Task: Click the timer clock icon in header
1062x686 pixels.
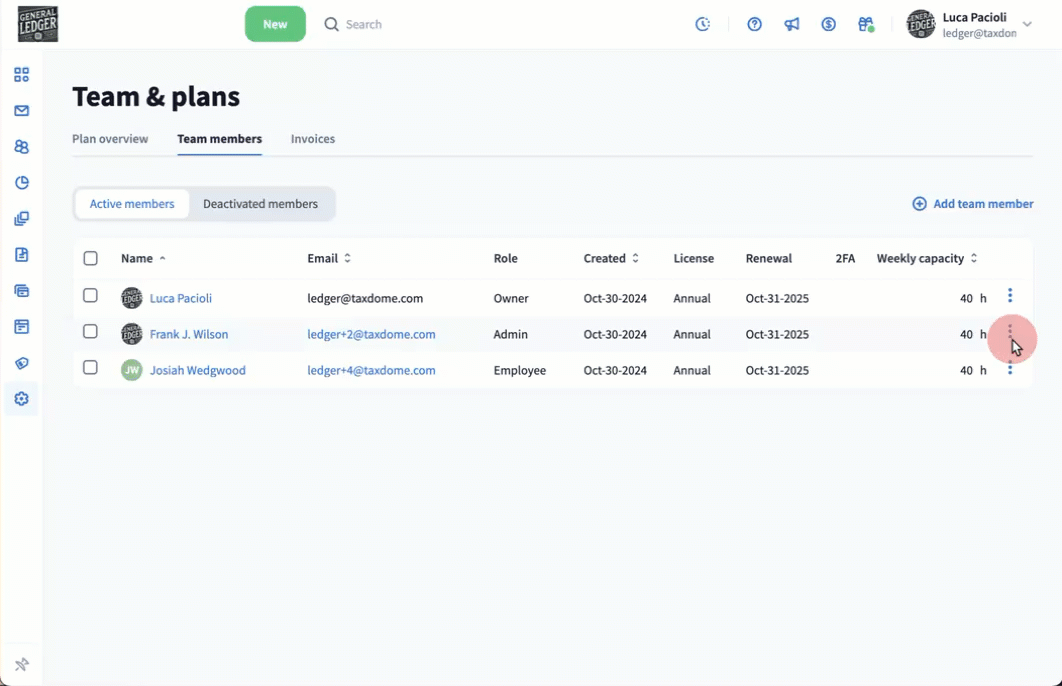Action: [x=703, y=24]
